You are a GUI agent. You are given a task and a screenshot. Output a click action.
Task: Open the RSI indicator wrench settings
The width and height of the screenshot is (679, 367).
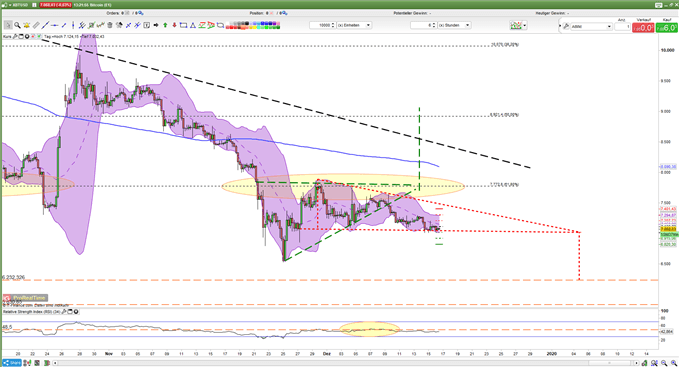point(64,312)
